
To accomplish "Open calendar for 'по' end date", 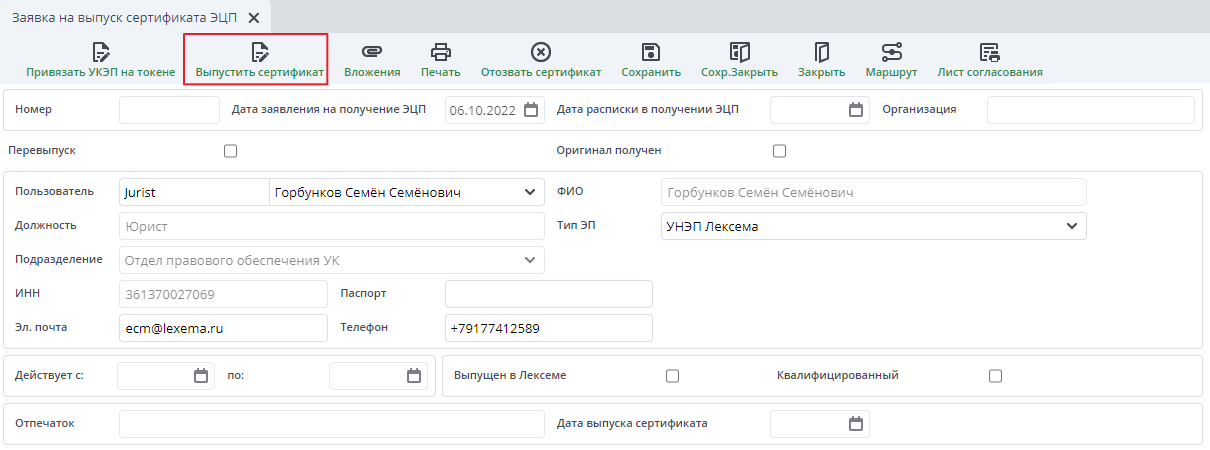I will pos(414,376).
